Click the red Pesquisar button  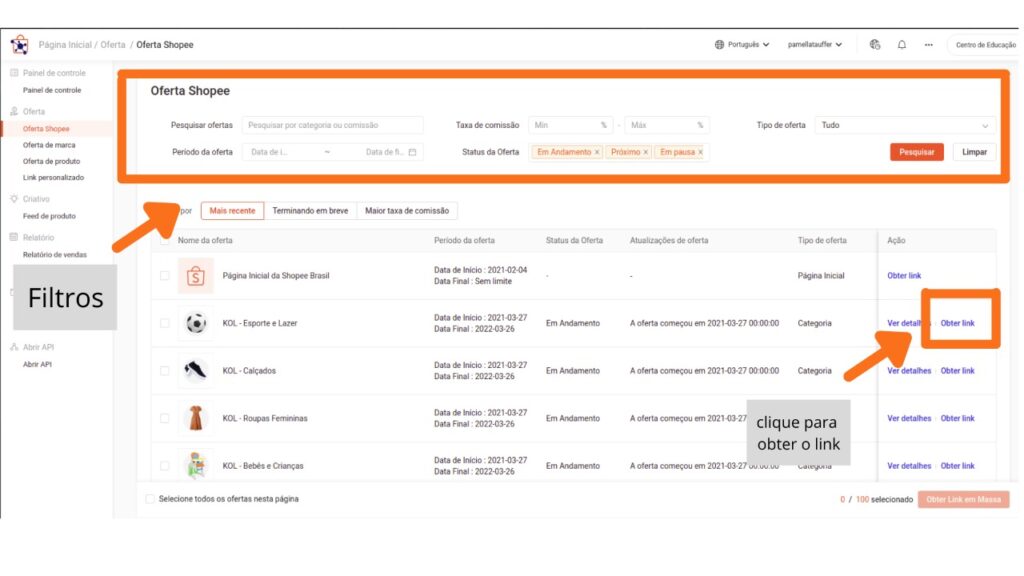coord(916,152)
